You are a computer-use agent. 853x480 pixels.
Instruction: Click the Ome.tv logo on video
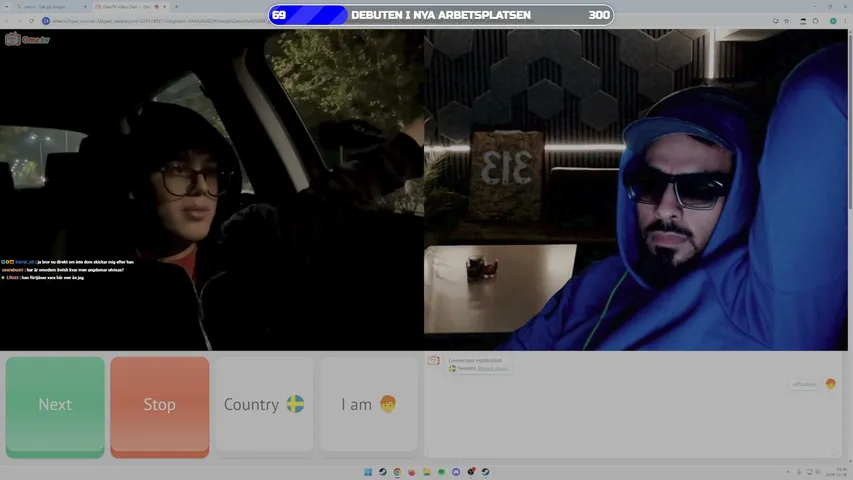click(x=27, y=39)
